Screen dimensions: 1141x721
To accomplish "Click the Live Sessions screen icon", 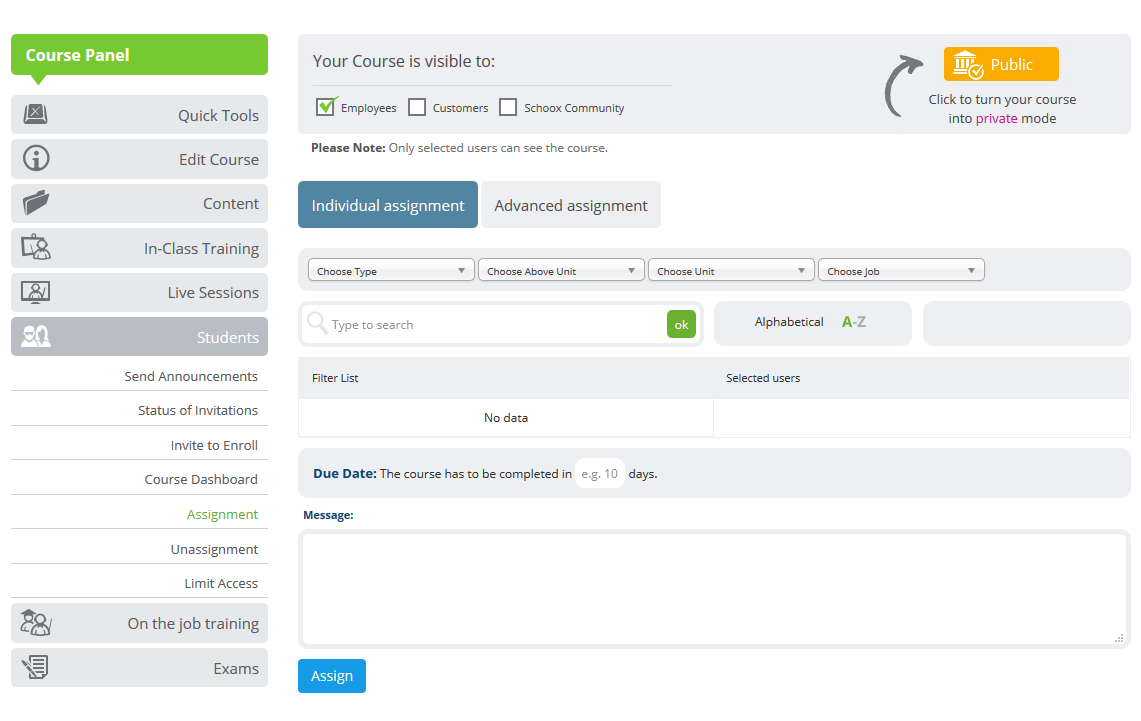I will pyautogui.click(x=36, y=292).
